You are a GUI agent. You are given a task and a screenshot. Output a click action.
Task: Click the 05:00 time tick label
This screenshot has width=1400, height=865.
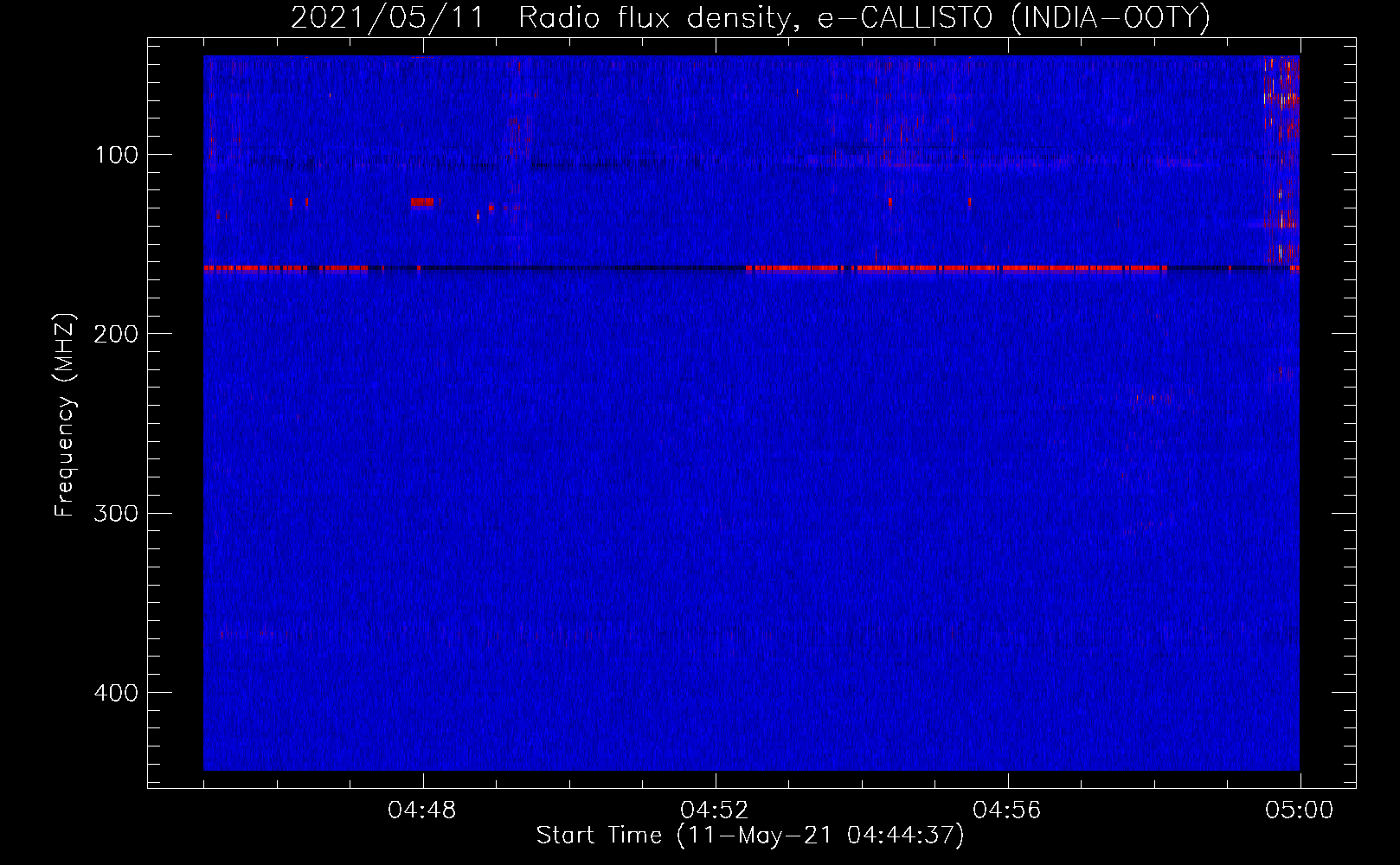pos(1300,811)
